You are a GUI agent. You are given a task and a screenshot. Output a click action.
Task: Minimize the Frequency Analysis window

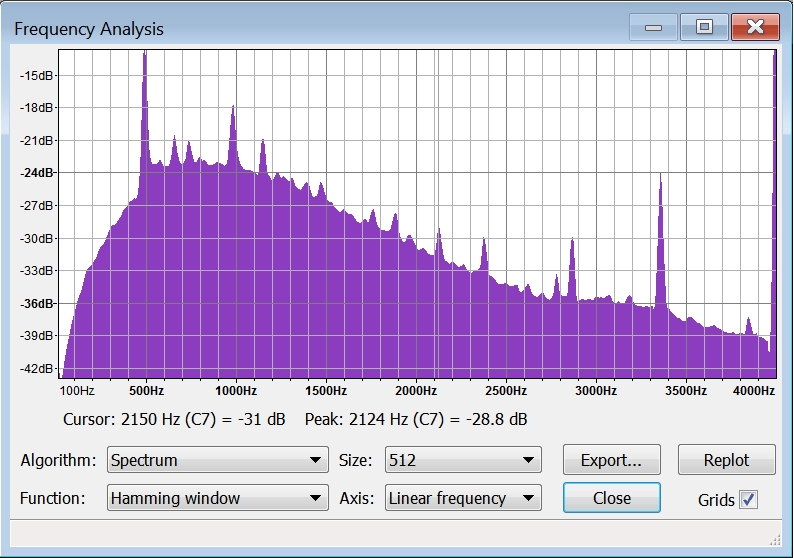pyautogui.click(x=654, y=27)
